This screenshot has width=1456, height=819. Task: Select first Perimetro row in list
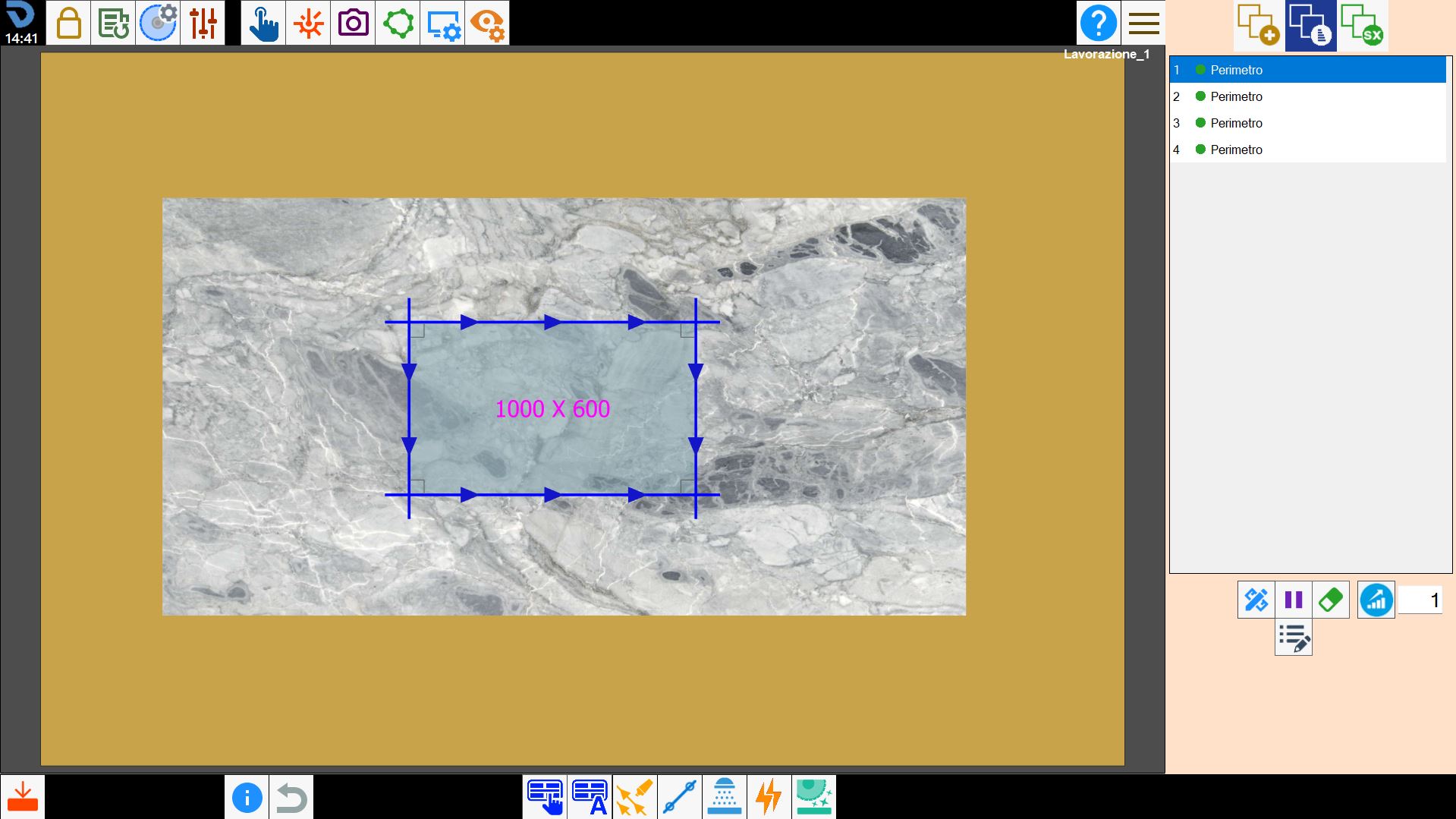click(1307, 70)
